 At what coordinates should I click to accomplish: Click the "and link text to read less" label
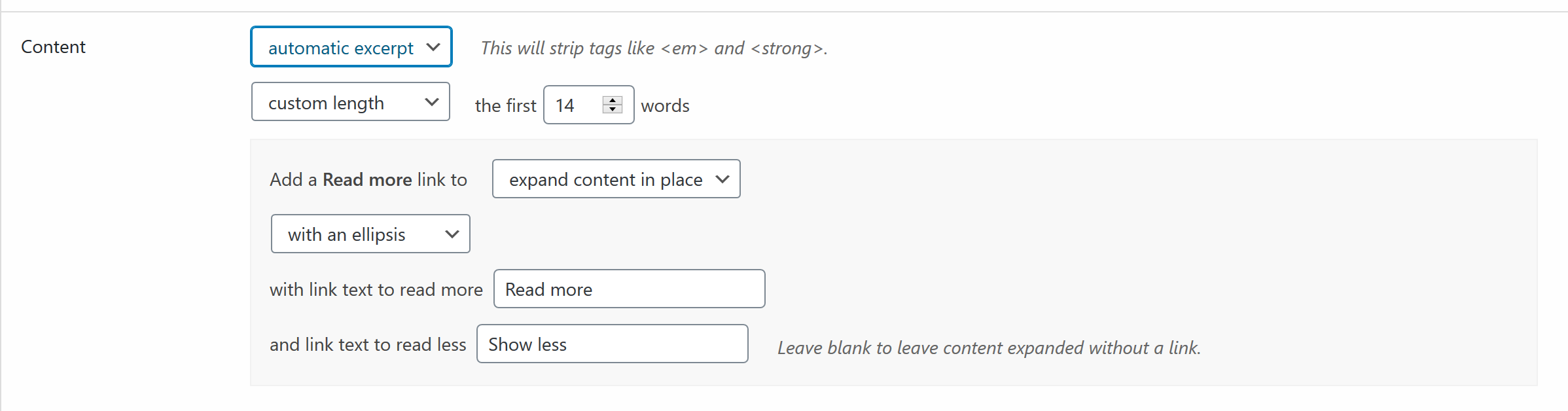pos(368,344)
